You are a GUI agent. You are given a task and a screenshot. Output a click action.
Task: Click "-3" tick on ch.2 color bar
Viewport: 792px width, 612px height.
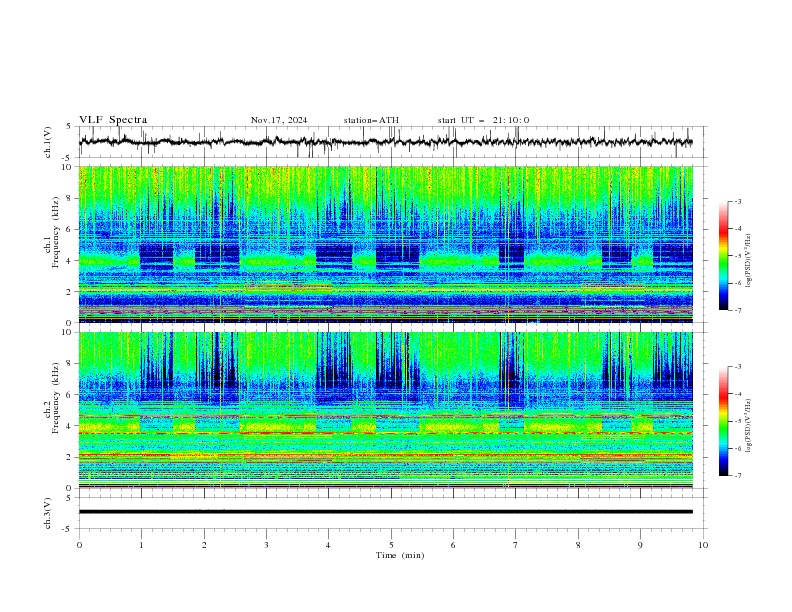click(x=737, y=367)
